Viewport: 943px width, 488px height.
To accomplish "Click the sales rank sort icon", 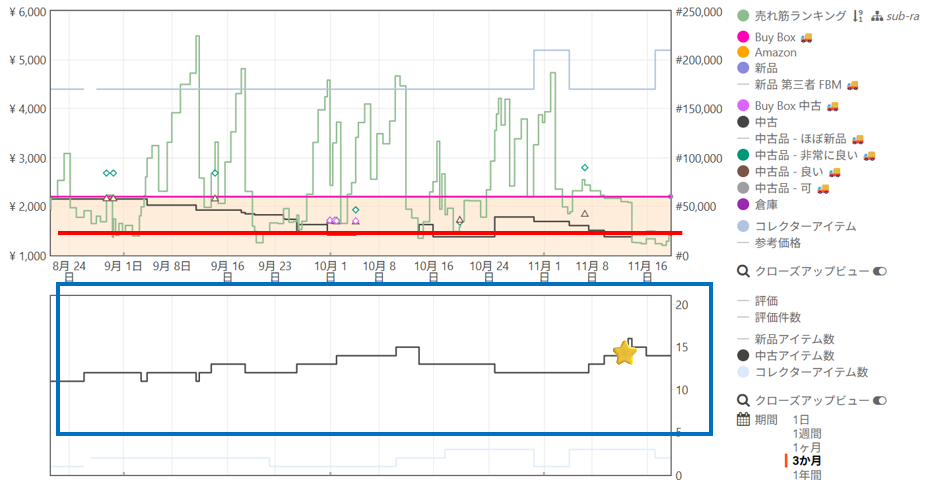I will [858, 16].
